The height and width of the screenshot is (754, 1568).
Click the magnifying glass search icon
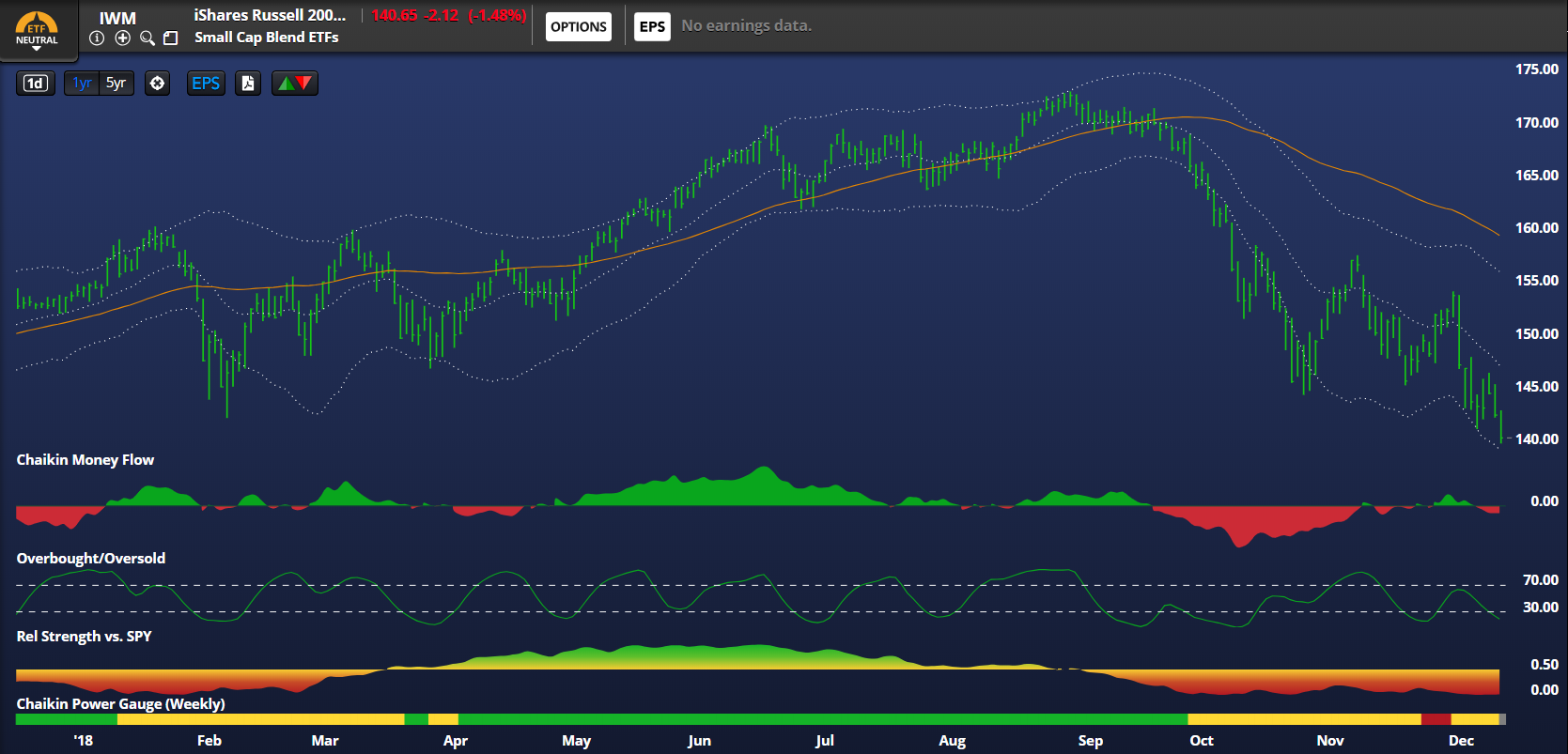point(147,38)
